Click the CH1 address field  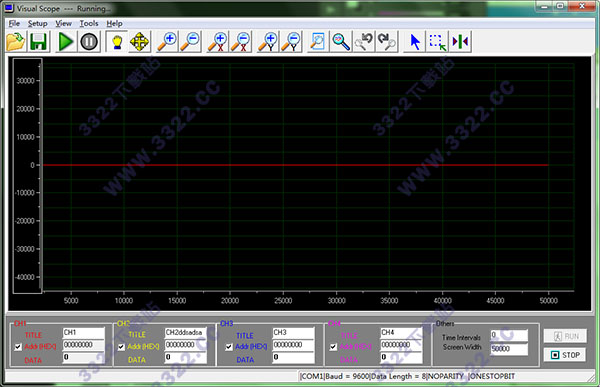coord(83,345)
